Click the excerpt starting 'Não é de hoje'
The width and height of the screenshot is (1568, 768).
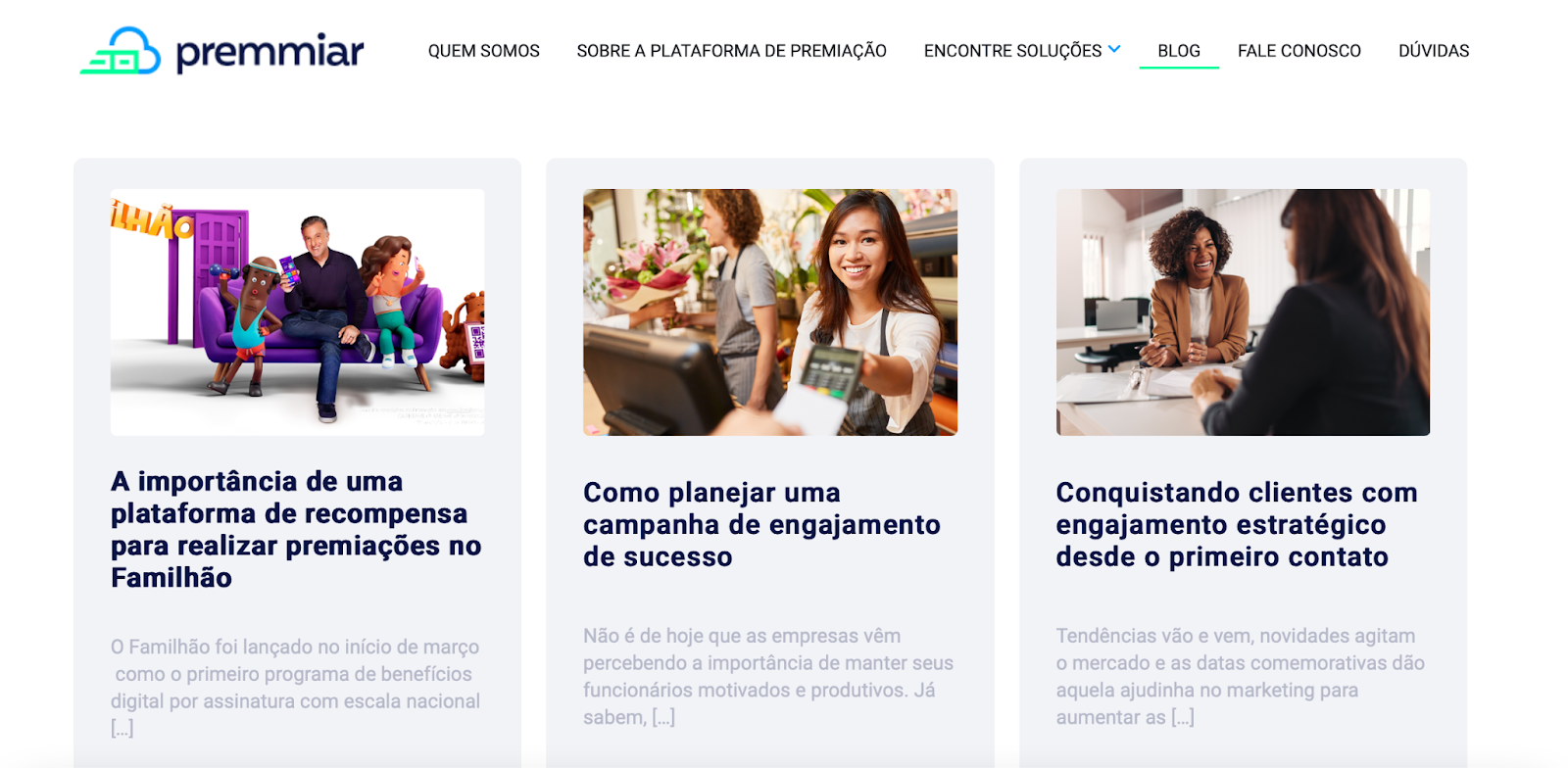click(x=768, y=676)
